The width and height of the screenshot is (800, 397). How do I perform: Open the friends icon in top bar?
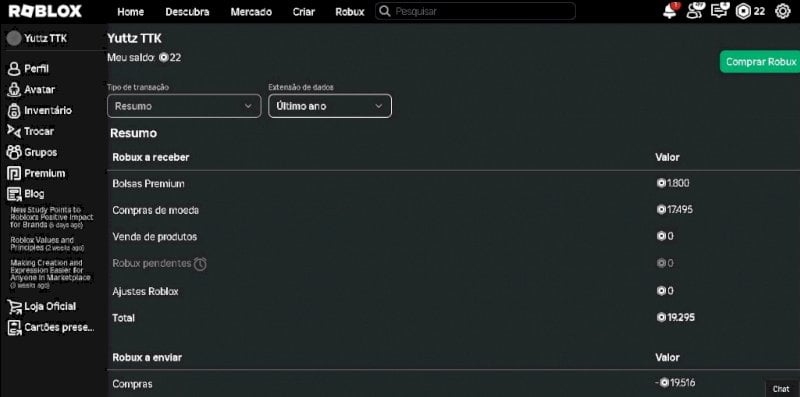click(694, 11)
